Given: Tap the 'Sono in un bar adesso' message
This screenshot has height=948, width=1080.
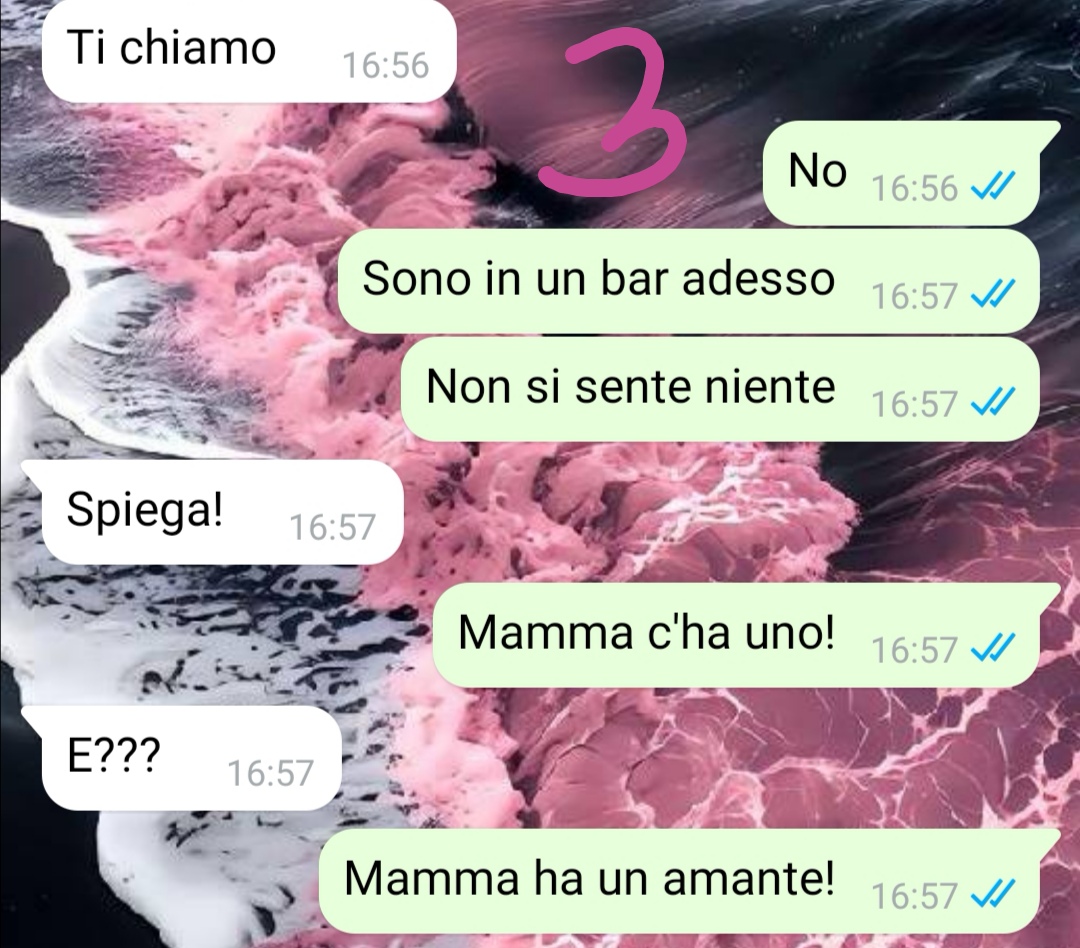Looking at the screenshot, I should (x=688, y=281).
